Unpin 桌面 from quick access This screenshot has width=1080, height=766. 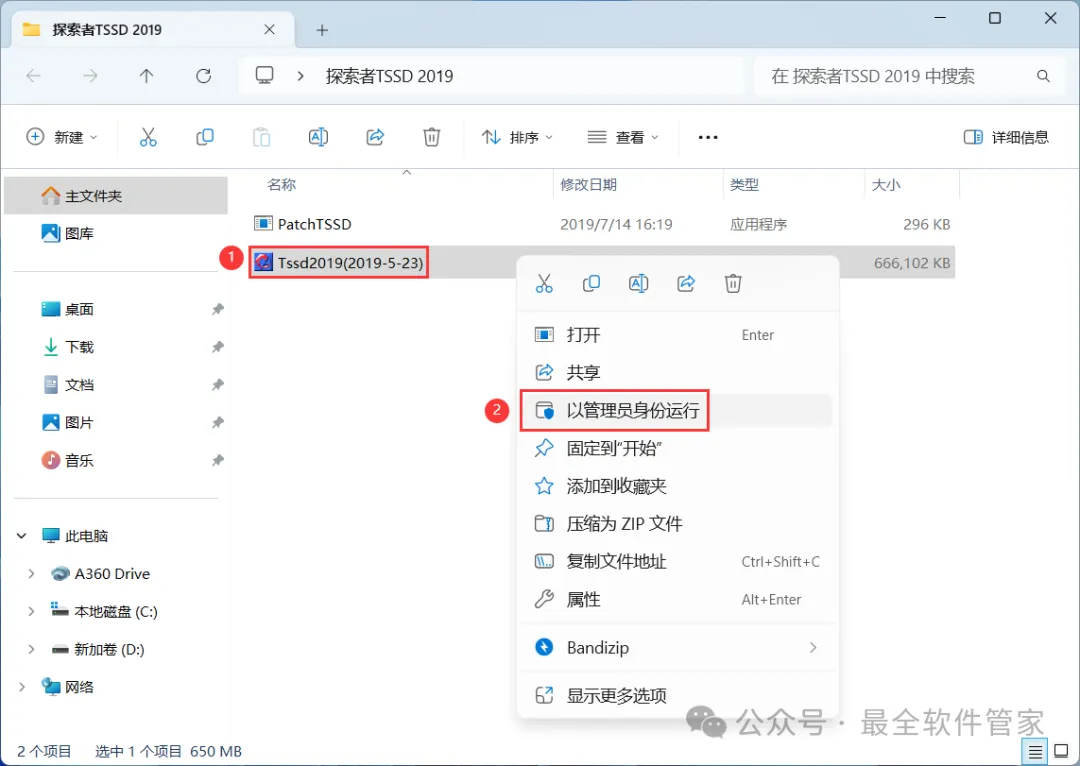[218, 309]
